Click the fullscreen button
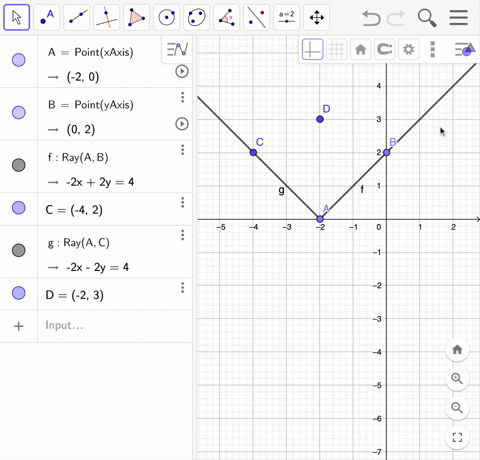 click(x=457, y=437)
